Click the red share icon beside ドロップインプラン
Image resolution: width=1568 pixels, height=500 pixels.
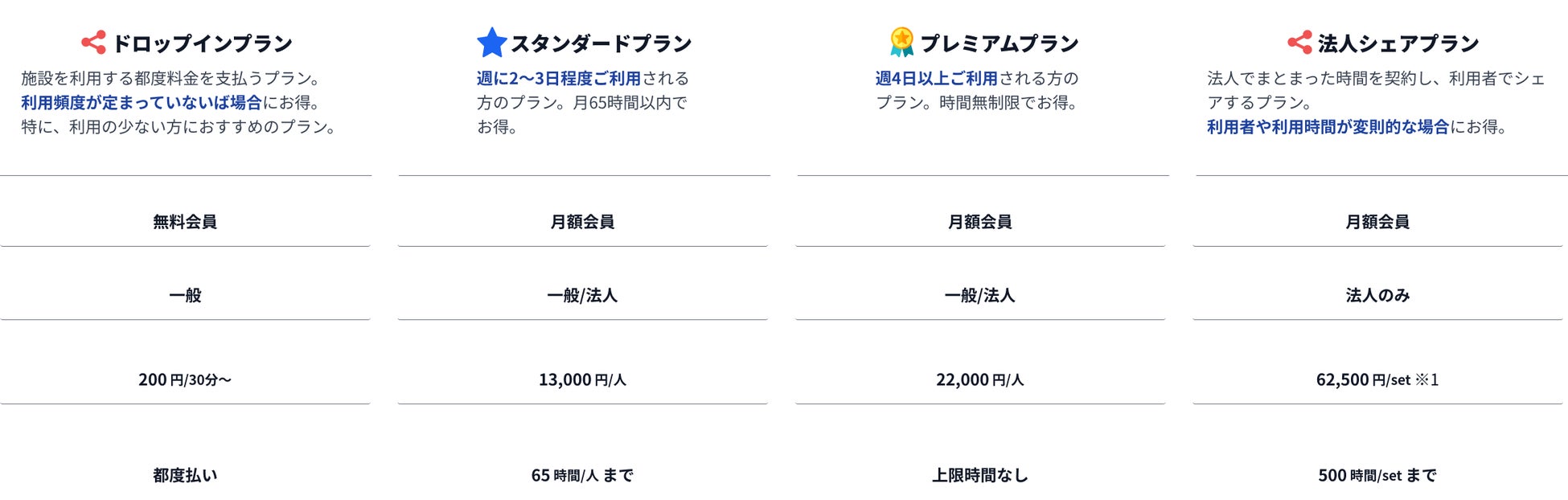(x=93, y=43)
